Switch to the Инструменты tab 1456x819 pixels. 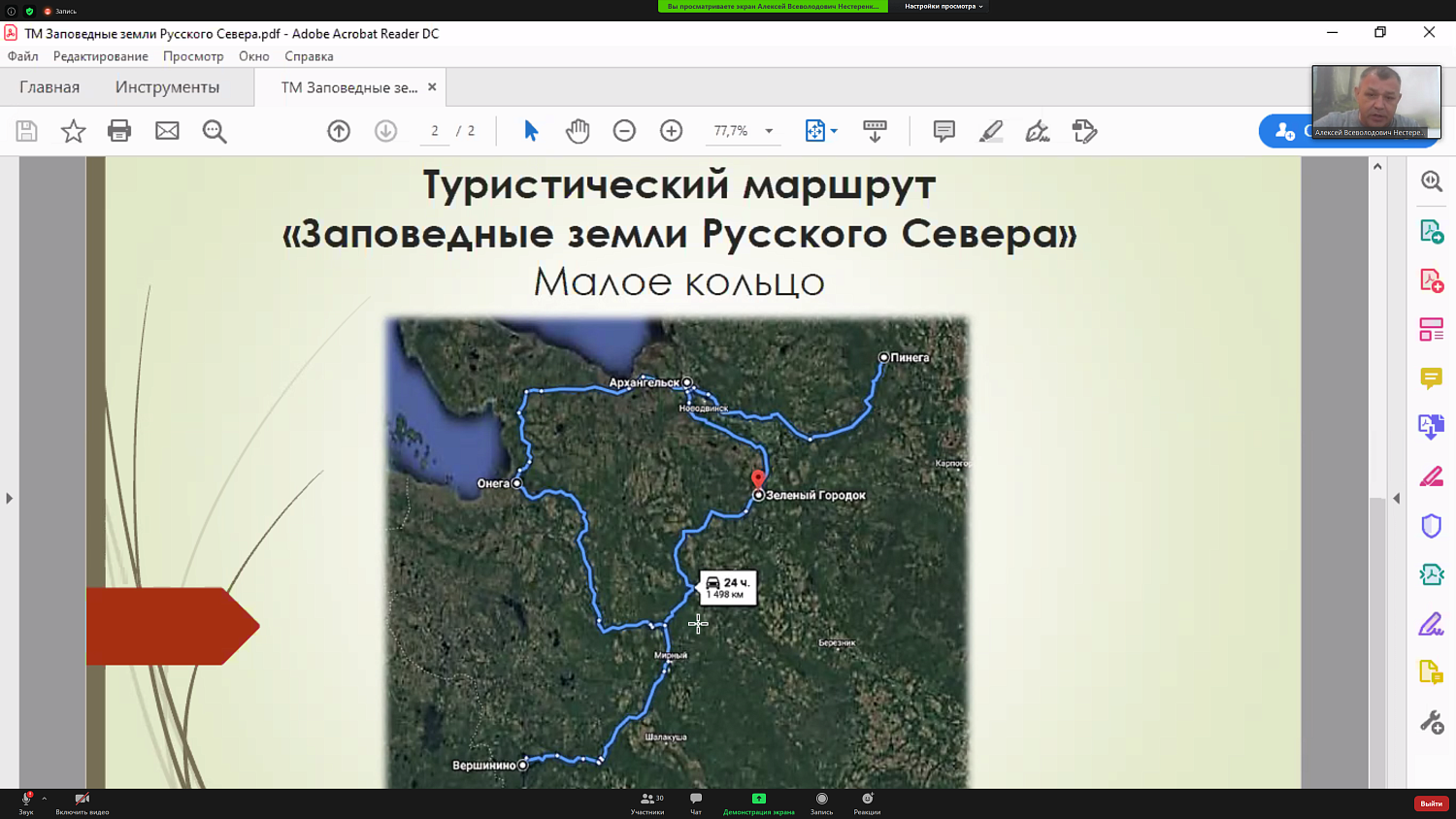(x=167, y=86)
